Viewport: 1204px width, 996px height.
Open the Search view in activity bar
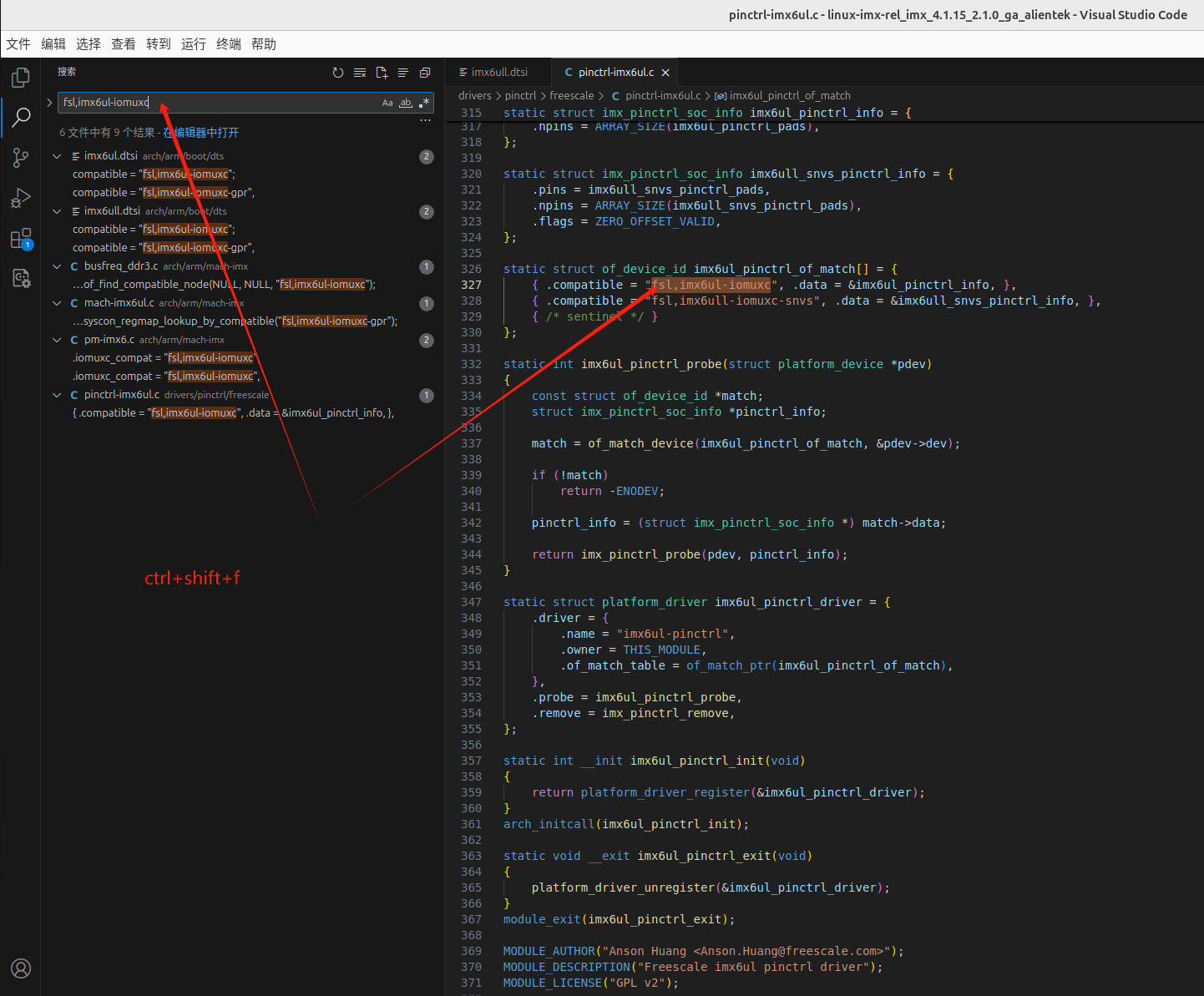click(20, 117)
